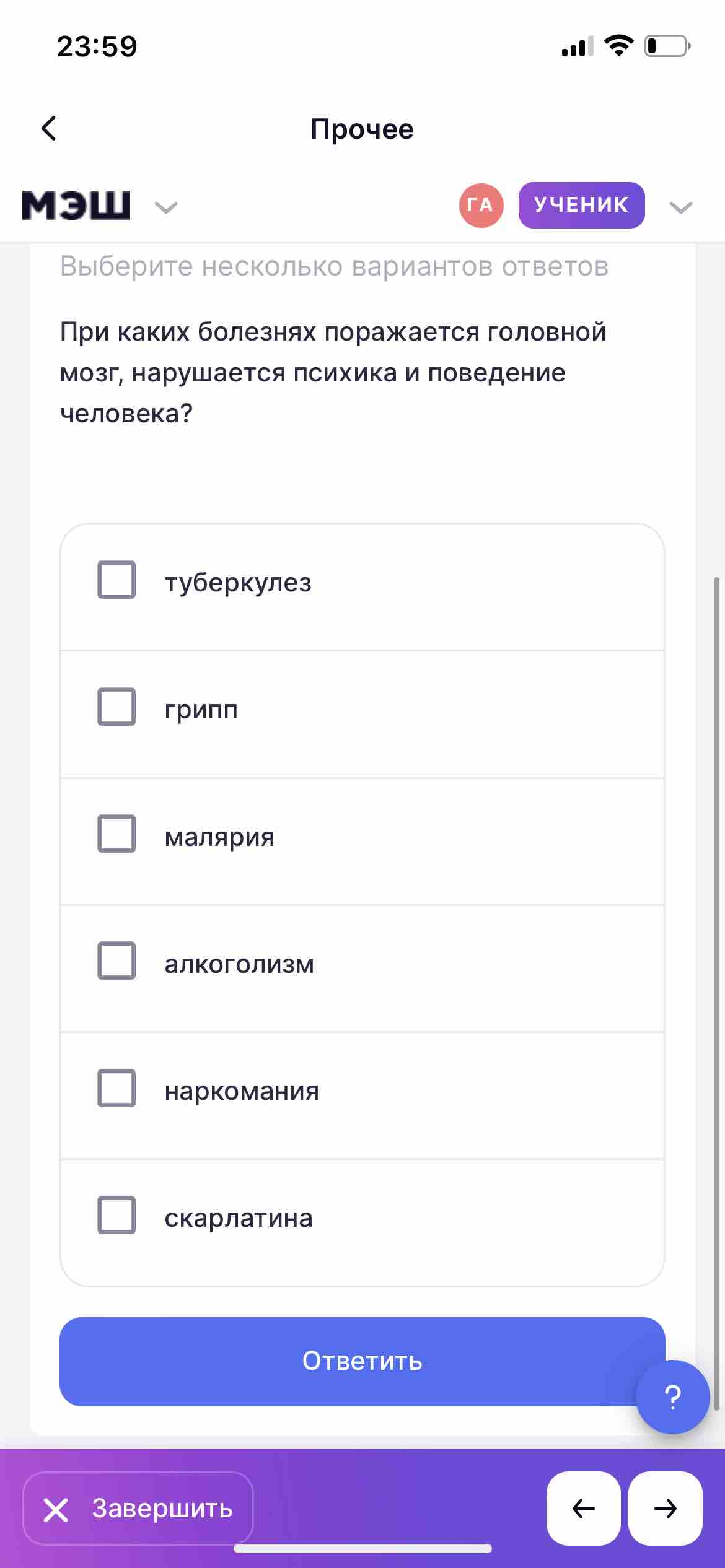Go to next question with right arrow

coord(665,1508)
